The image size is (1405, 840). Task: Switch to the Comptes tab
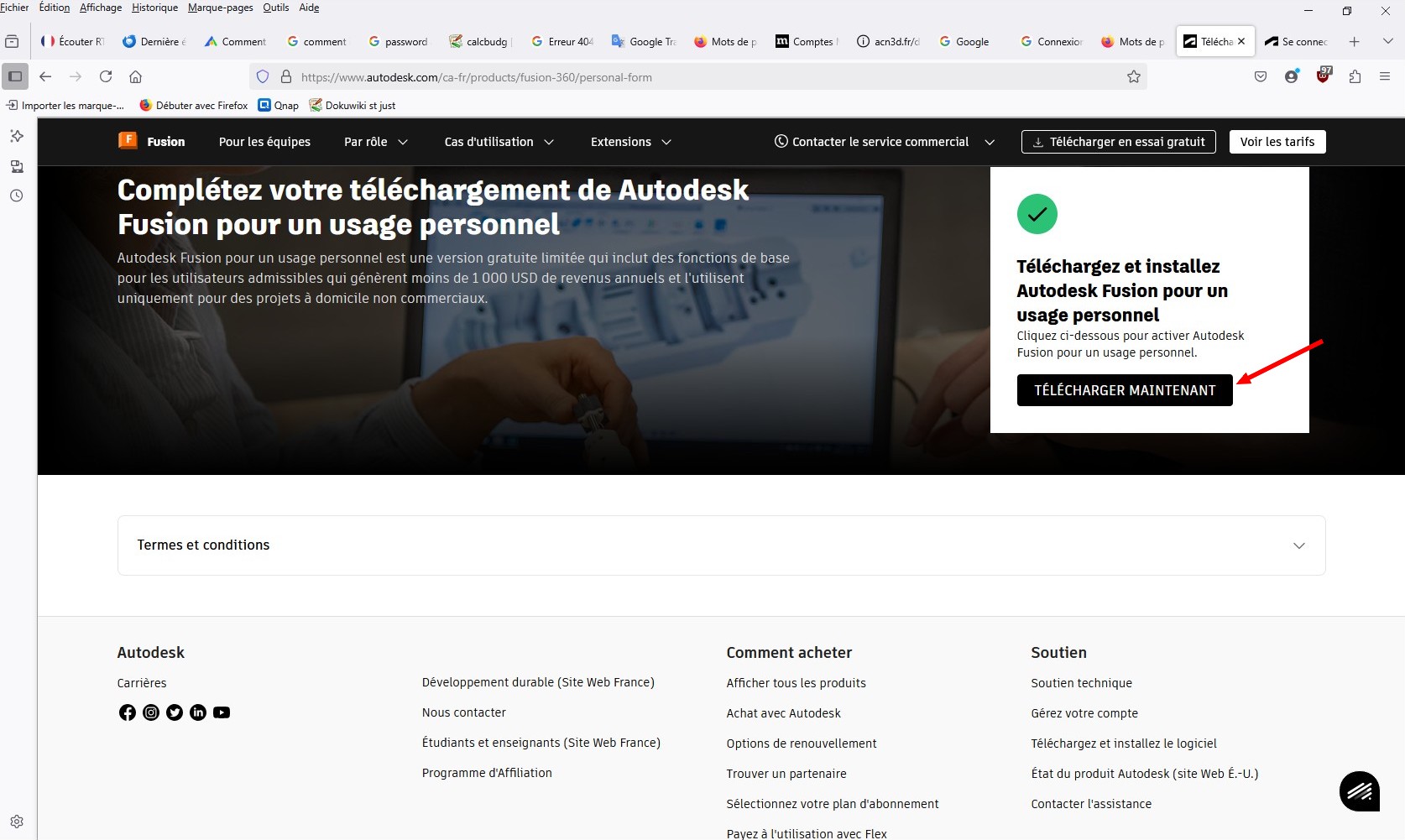click(806, 41)
